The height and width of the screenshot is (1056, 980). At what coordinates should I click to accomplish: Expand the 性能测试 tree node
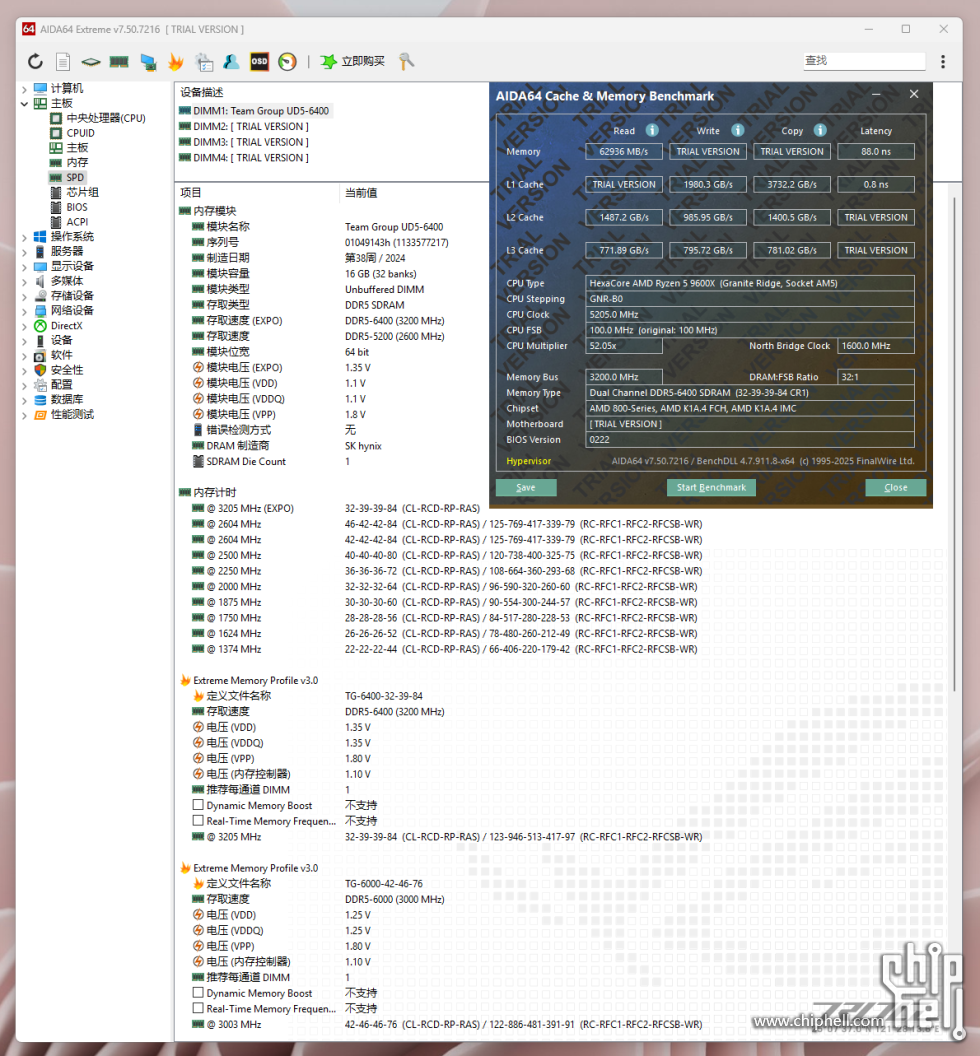pos(24,415)
